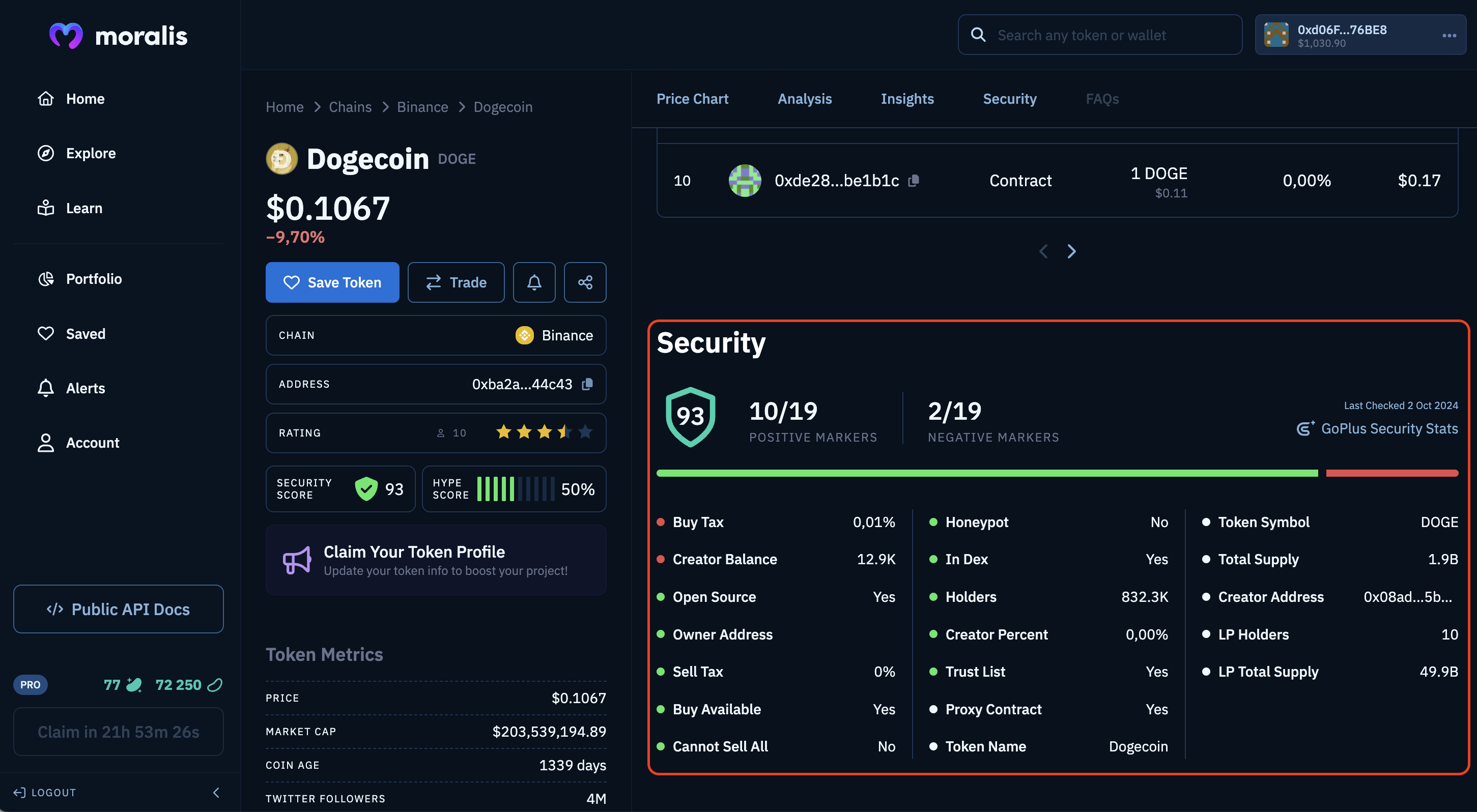Click the wallet avatar image
This screenshot has width=1477, height=812.
click(x=1276, y=35)
